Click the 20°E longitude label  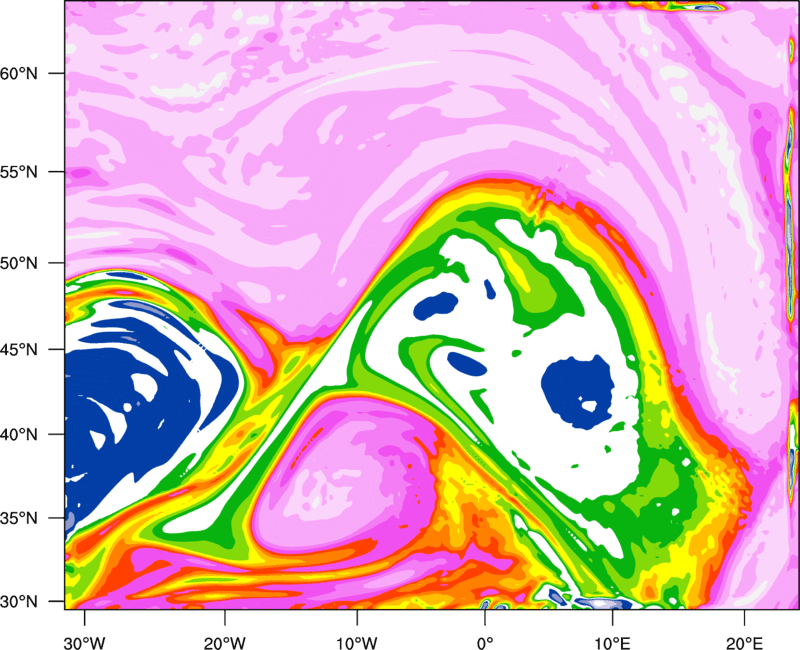[x=744, y=643]
